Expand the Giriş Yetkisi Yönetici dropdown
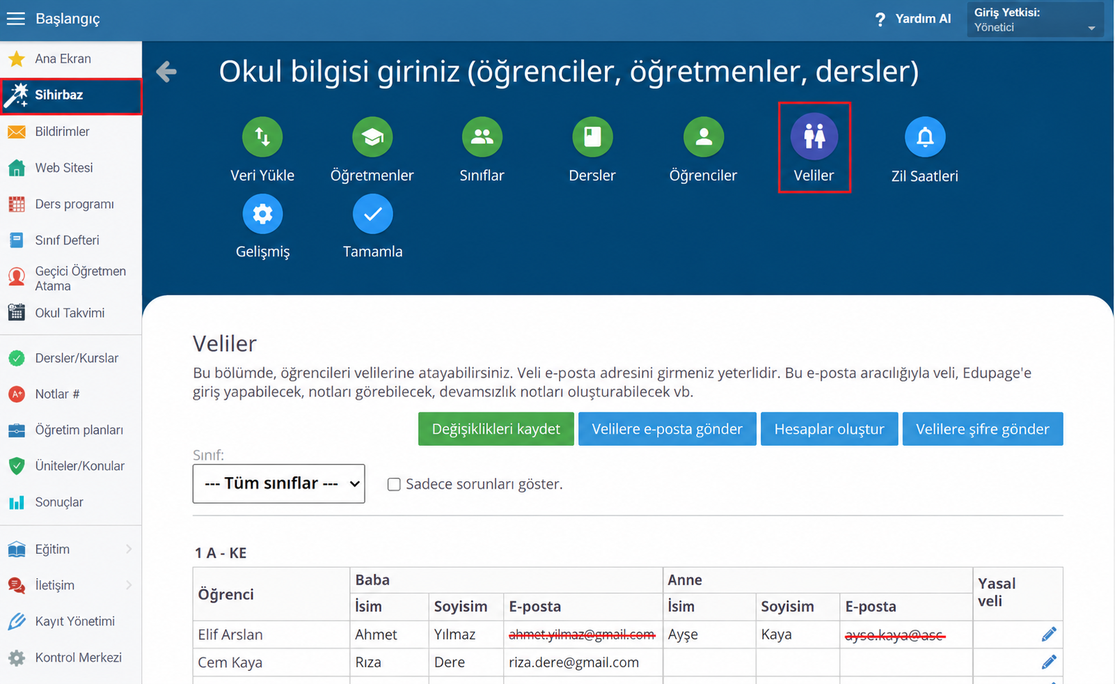Viewport: 1115px width, 684px height. coord(1035,20)
